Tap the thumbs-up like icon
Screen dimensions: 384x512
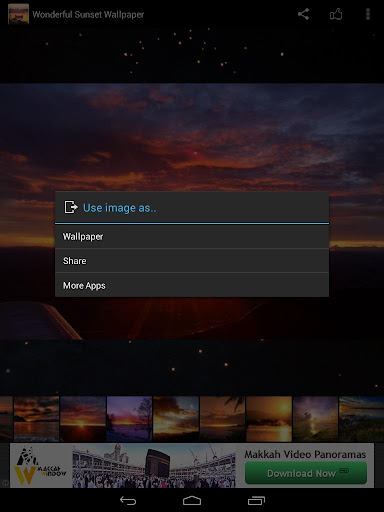[336, 14]
